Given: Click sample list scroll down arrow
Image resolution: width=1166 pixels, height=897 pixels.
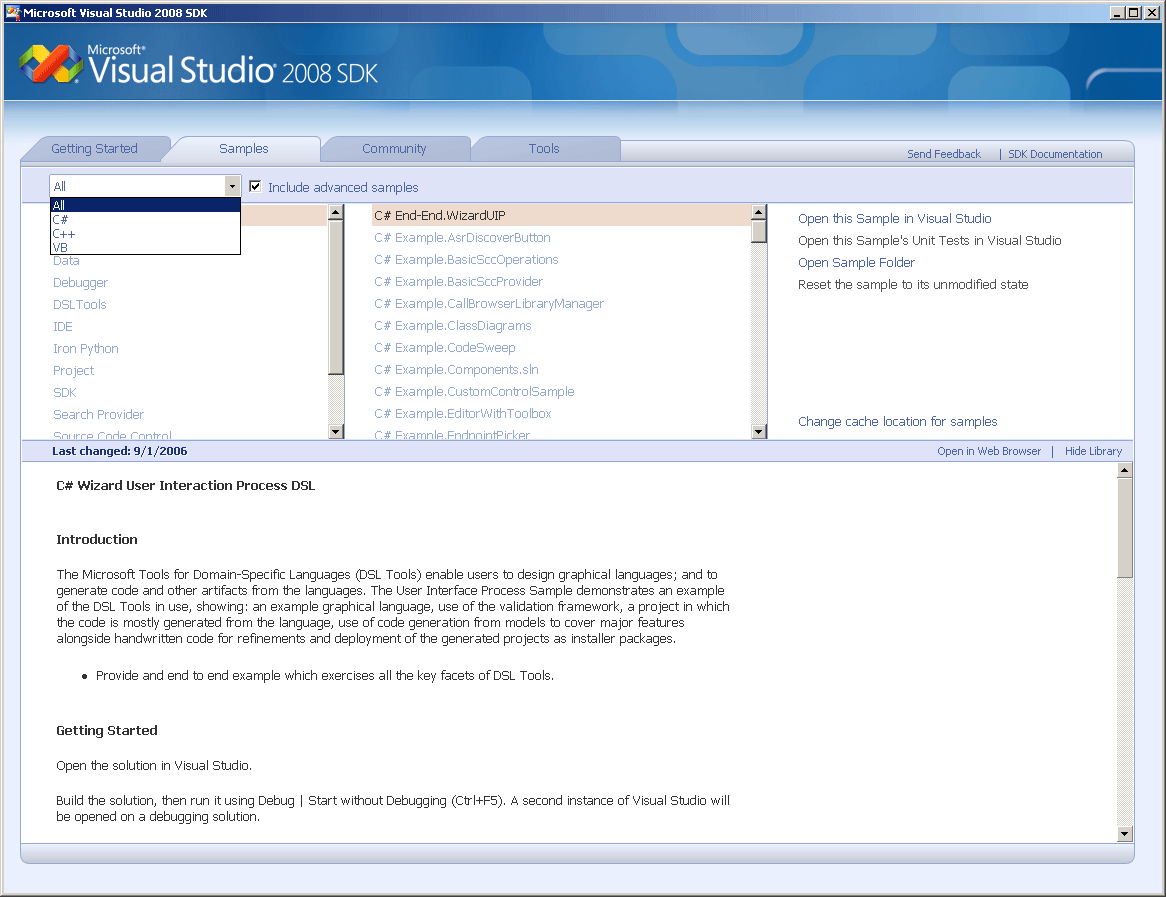Looking at the screenshot, I should click(758, 431).
